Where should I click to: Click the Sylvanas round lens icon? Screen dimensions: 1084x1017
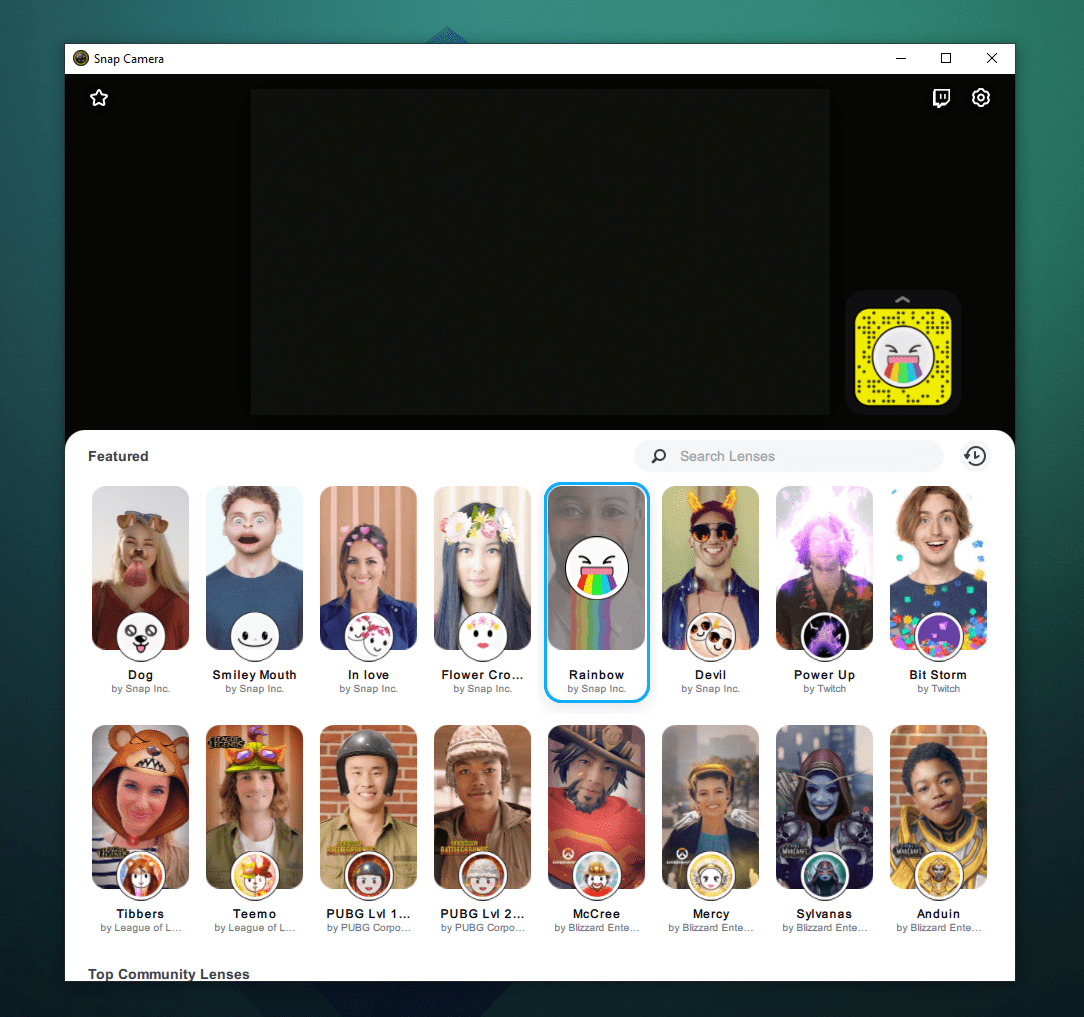(x=825, y=875)
